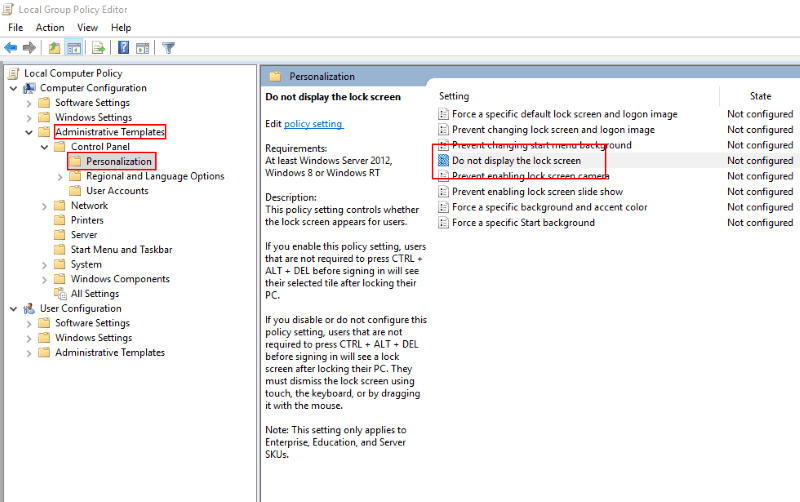Click the Printers folder icon
Screen dimensions: 800x502
click(60, 220)
